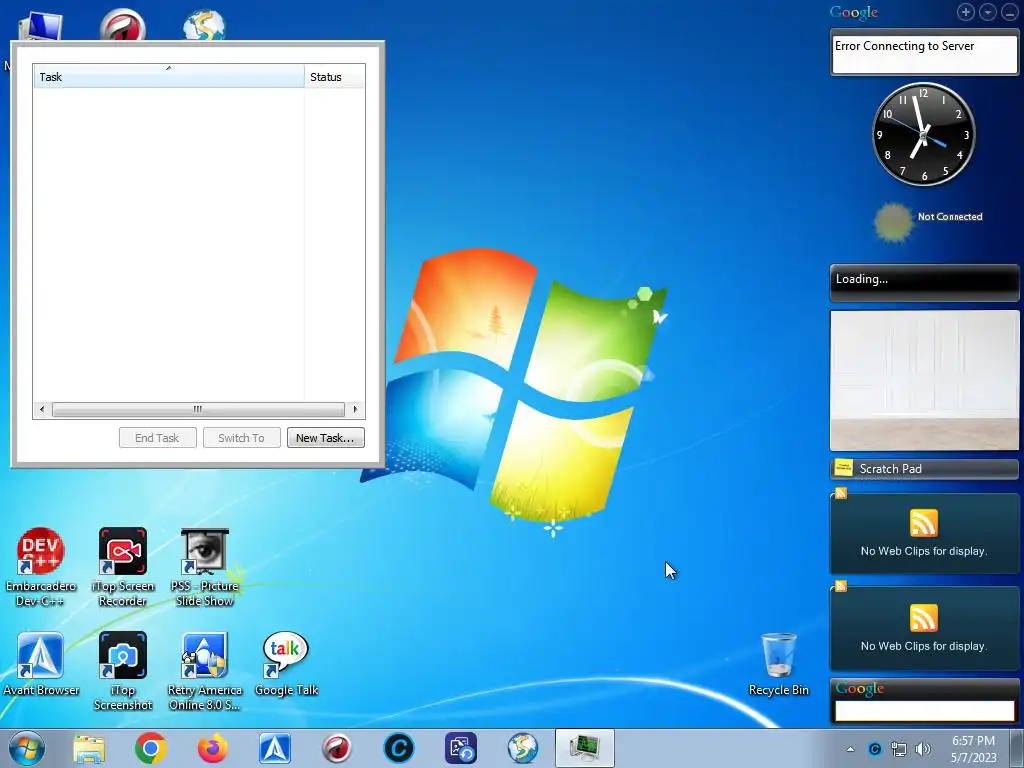Open the Embarcadero Dev-C++ desktop shortcut

click(40, 566)
